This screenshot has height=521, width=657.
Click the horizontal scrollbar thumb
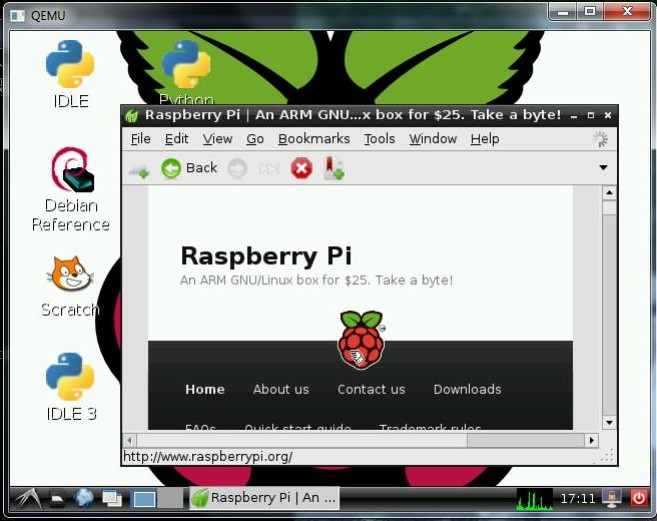pos(302,440)
